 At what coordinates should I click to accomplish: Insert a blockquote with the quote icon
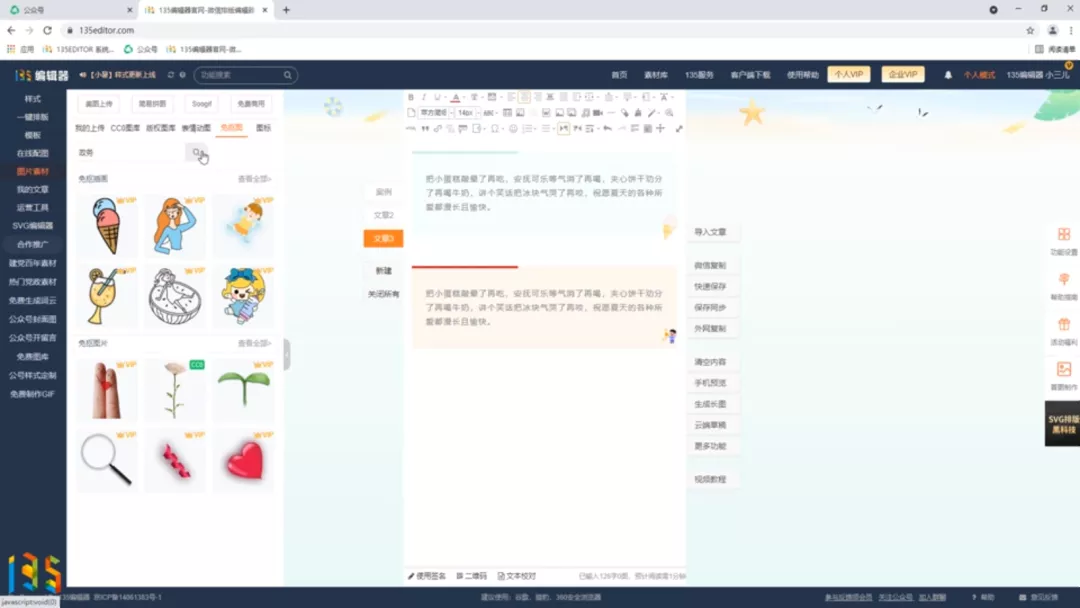[x=425, y=129]
